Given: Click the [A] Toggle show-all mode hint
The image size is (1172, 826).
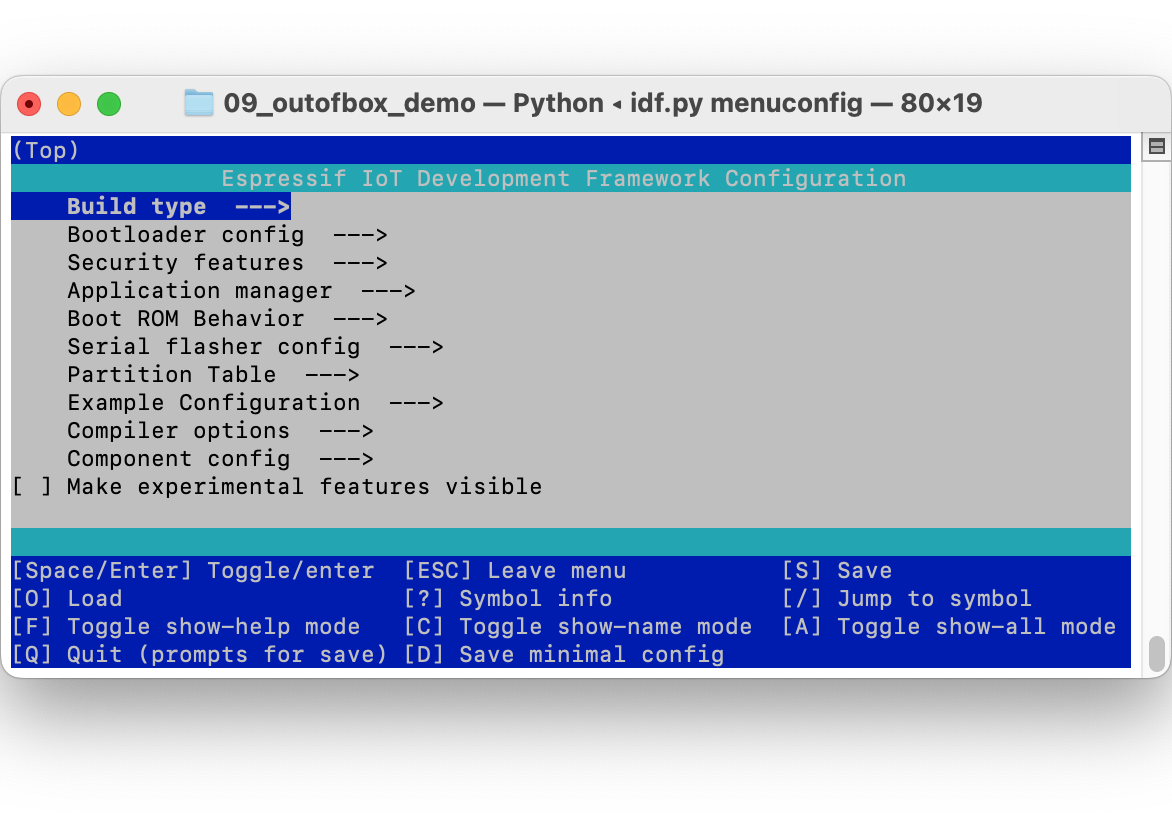Looking at the screenshot, I should coord(949,627).
